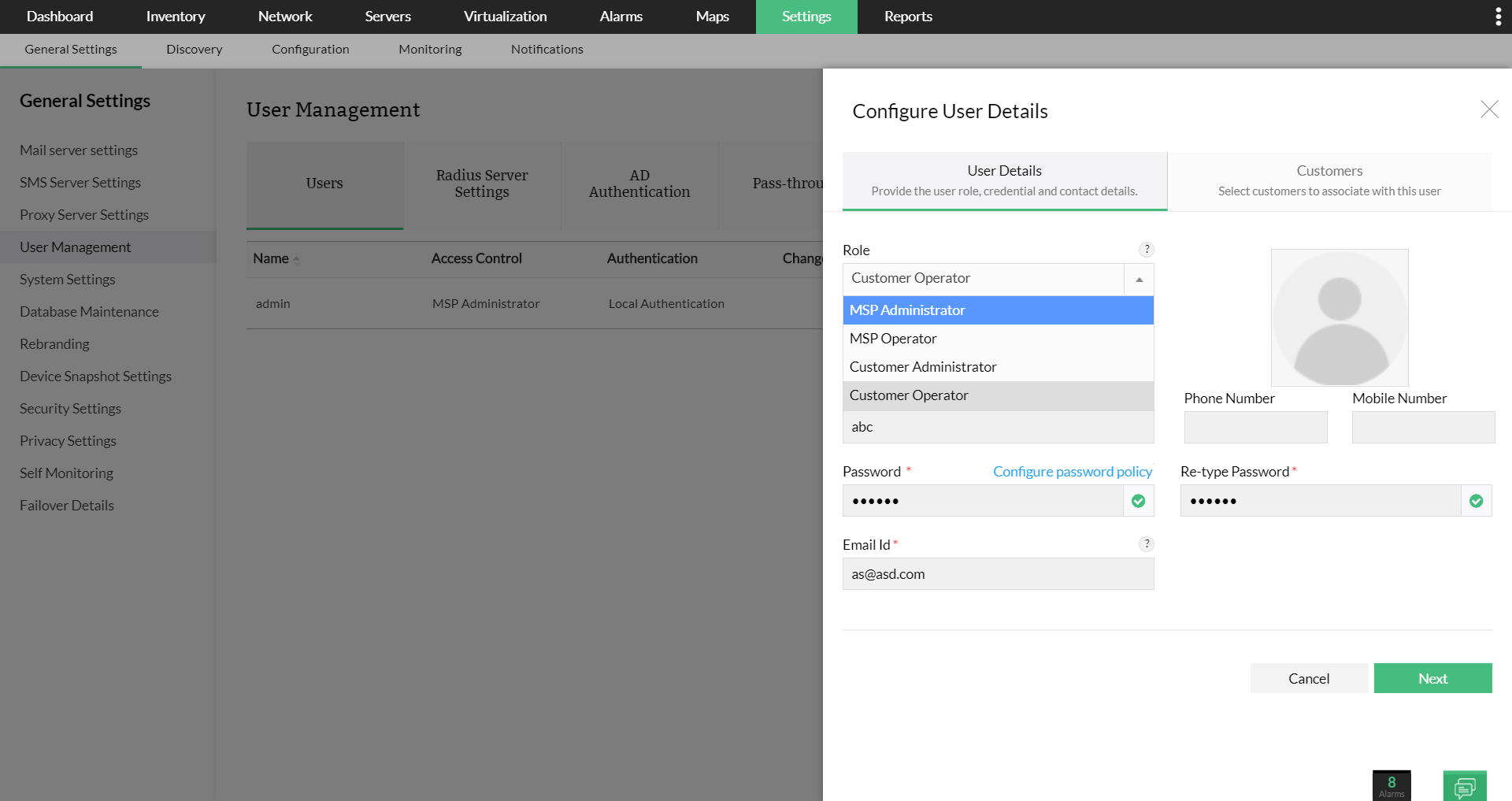The height and width of the screenshot is (801, 1512).
Task: Open the three-dot options menu
Action: click(1498, 17)
